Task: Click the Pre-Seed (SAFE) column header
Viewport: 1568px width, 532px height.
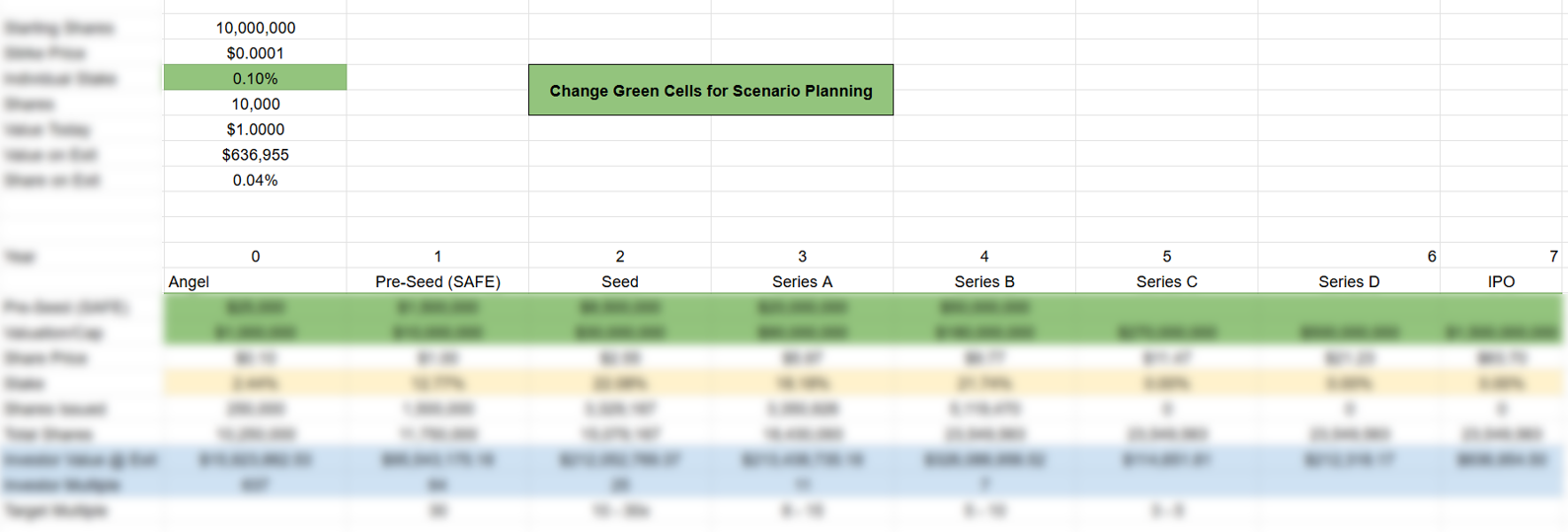Action: coord(437,281)
